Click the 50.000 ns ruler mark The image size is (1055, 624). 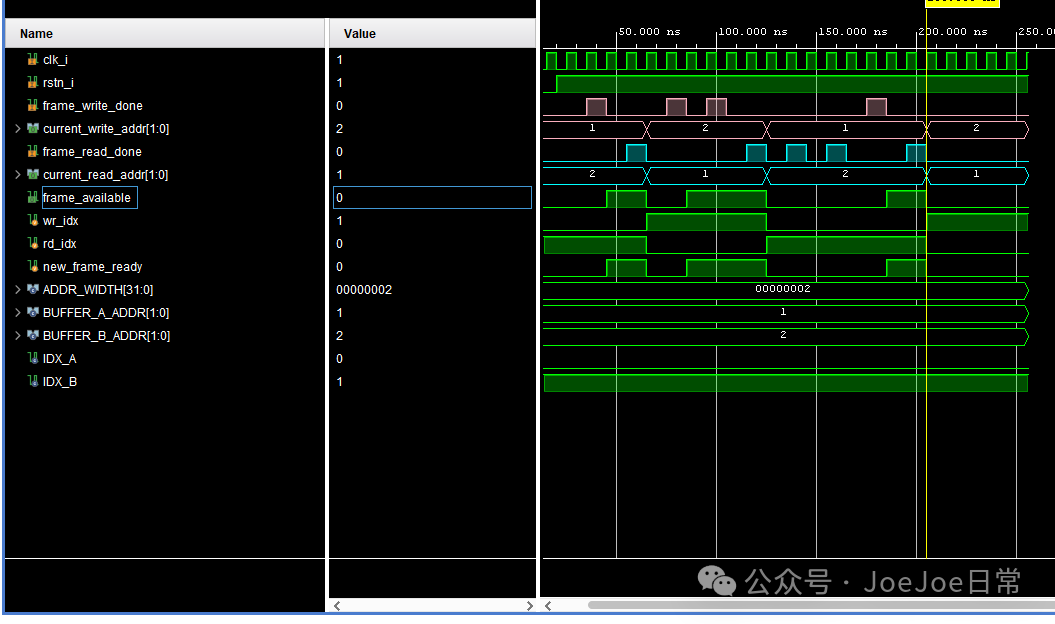649,32
